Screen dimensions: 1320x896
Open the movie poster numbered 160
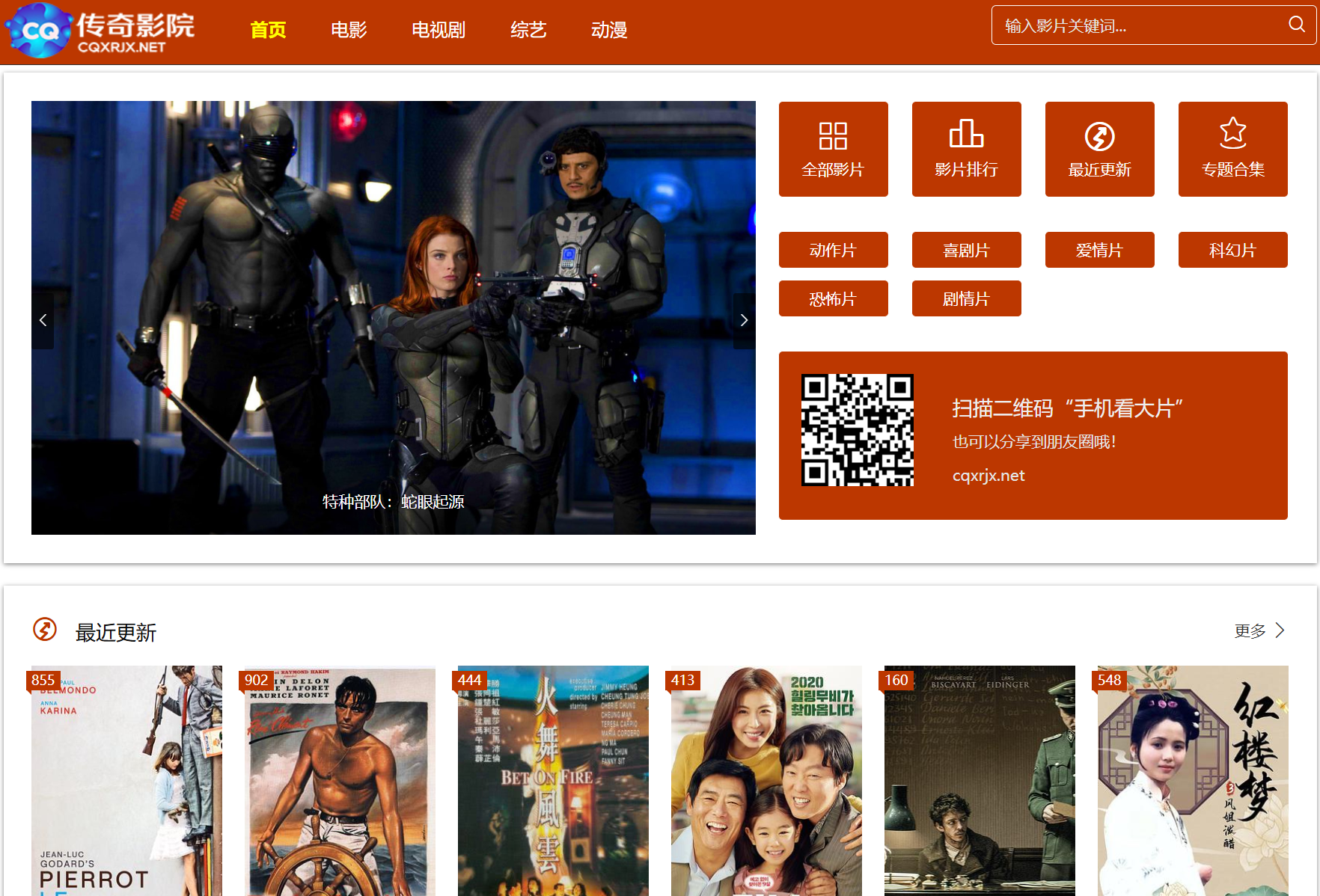pos(980,781)
